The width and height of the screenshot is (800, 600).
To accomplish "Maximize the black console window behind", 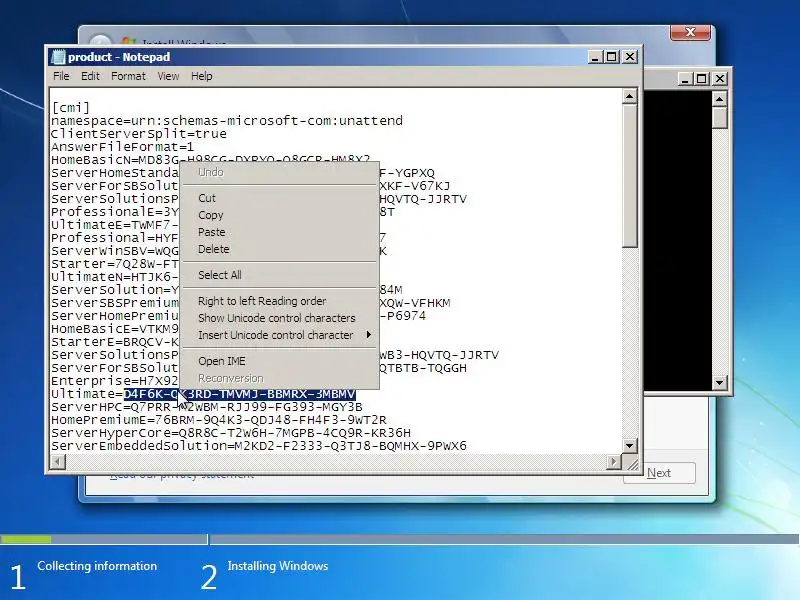I will click(702, 79).
